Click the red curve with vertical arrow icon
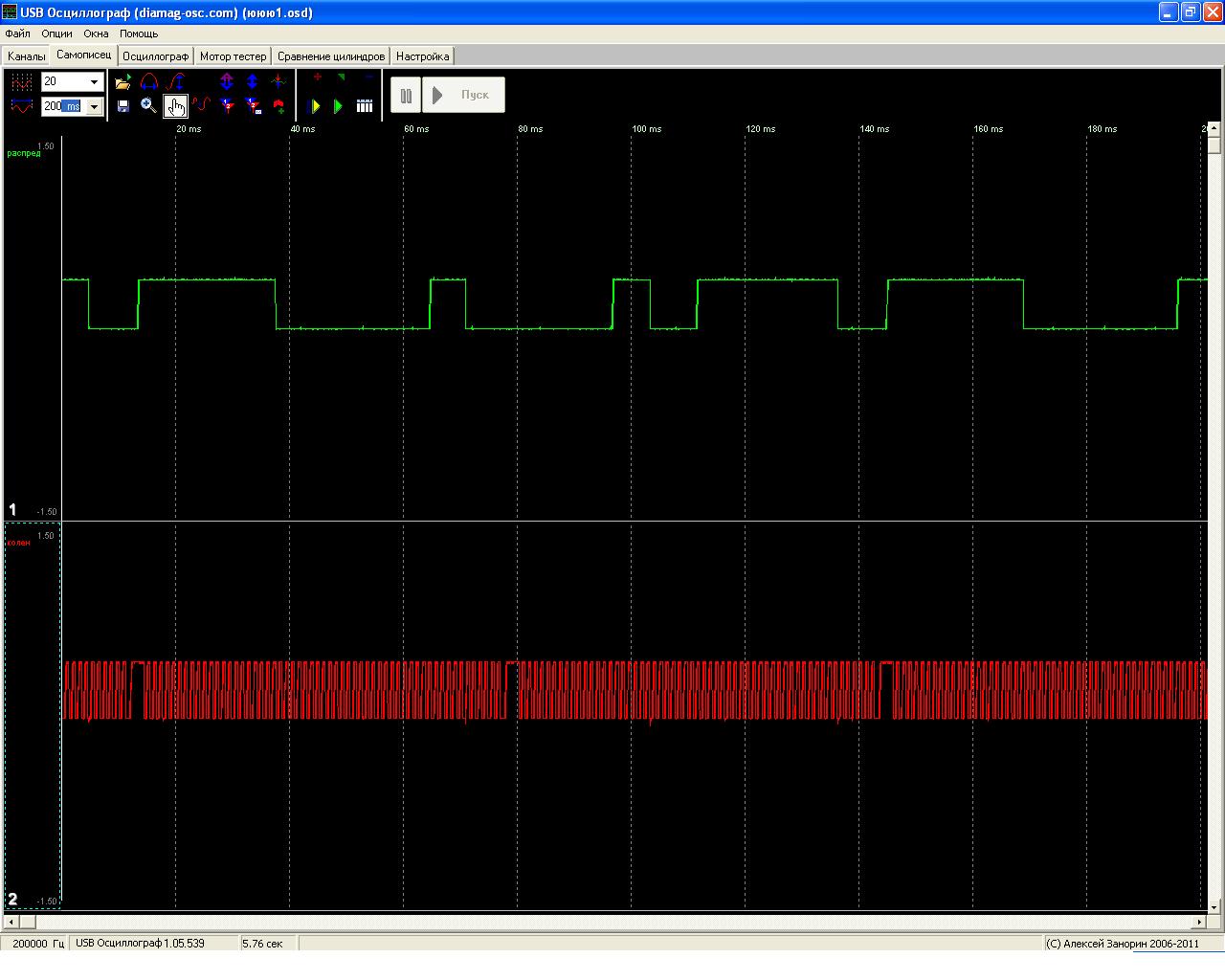1225x980 pixels. [175, 82]
